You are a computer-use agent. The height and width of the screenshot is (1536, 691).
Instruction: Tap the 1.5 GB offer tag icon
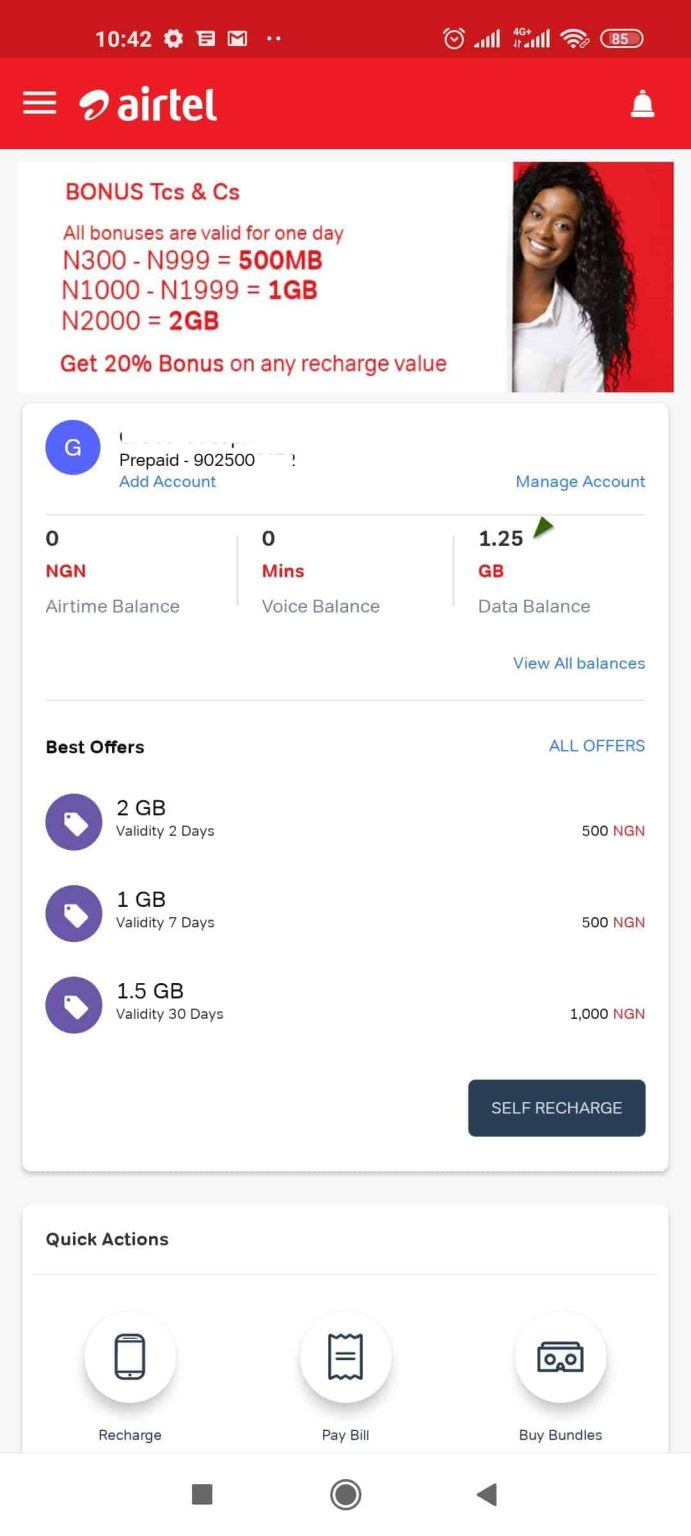[73, 1004]
